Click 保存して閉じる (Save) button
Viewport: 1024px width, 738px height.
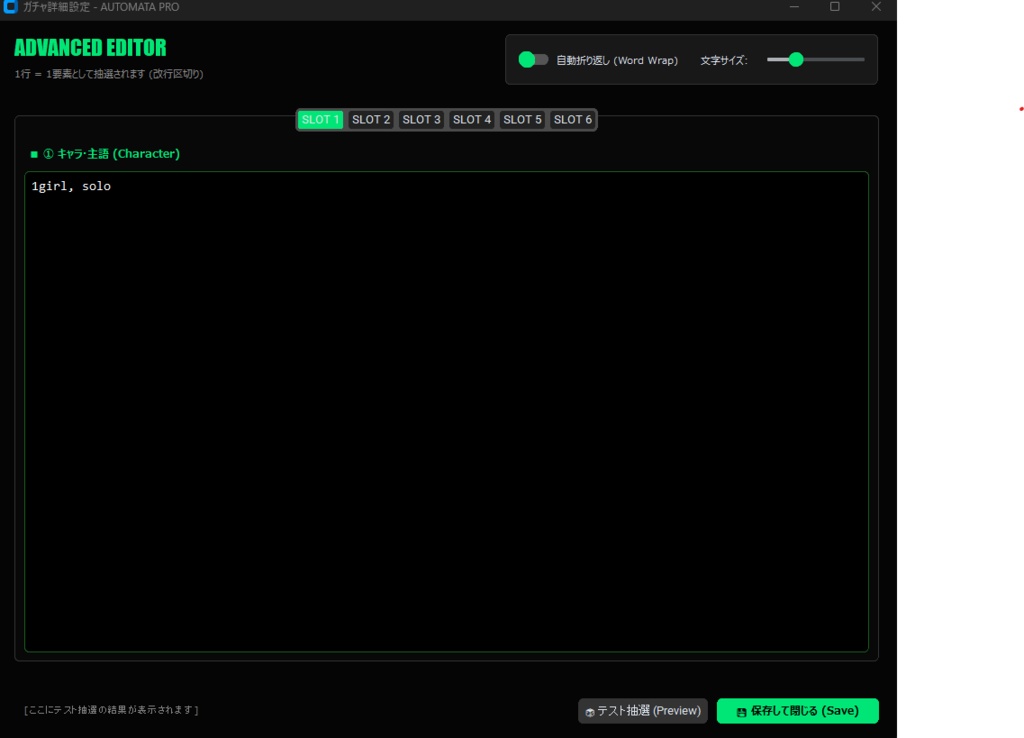(x=797, y=711)
